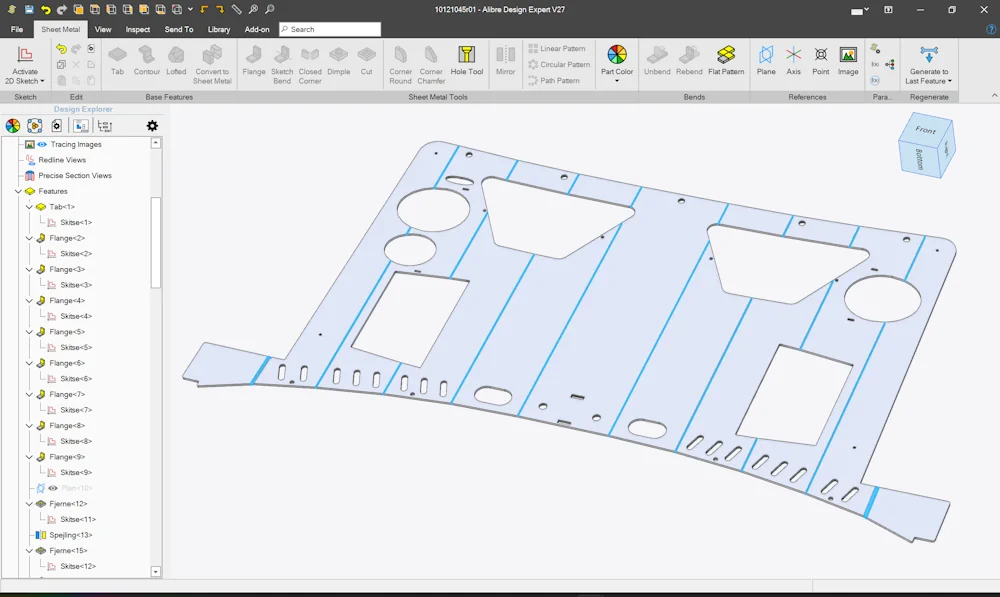Open the Library tab
Screen dimensions: 1000x597
click(x=219, y=29)
